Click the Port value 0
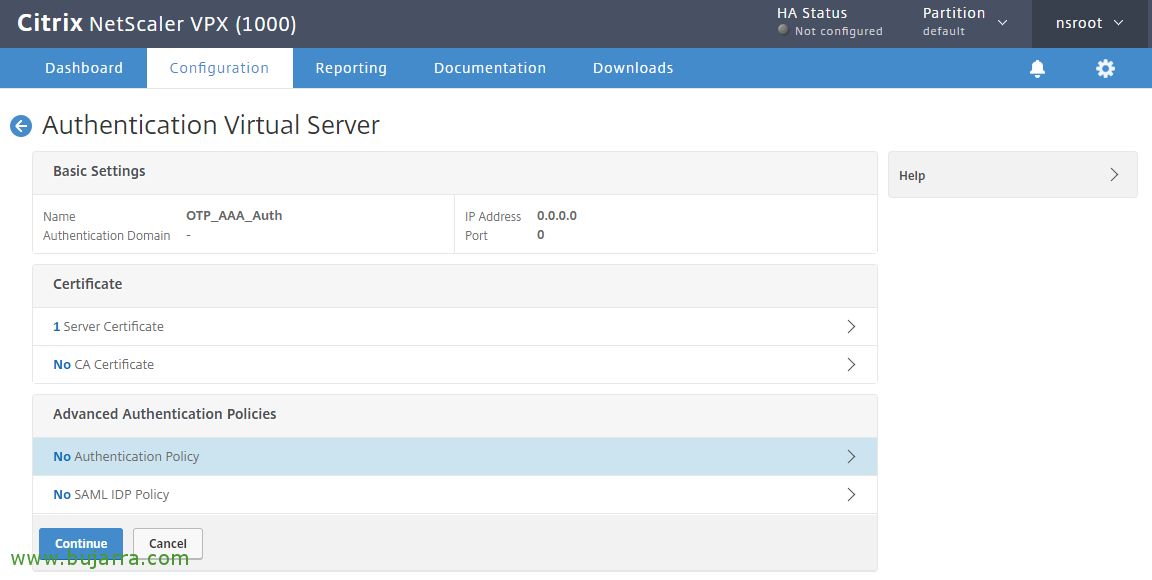This screenshot has width=1152, height=580. [x=541, y=235]
